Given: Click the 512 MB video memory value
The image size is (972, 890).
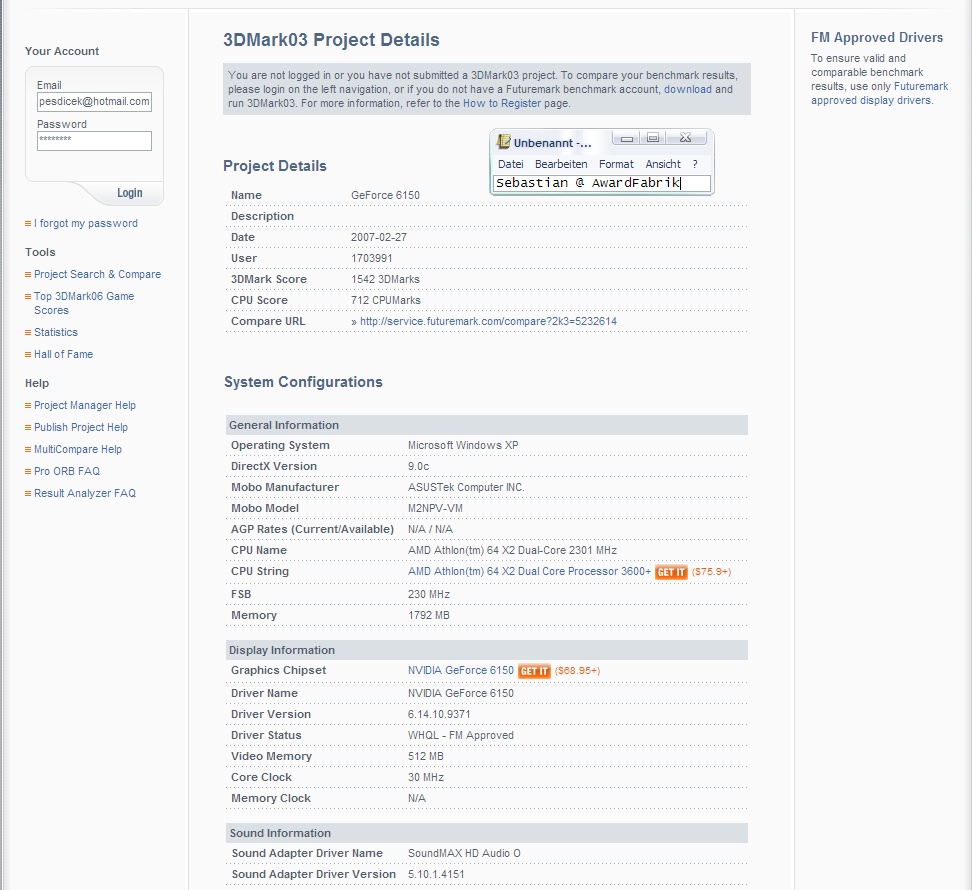Looking at the screenshot, I should pyautogui.click(x=426, y=756).
